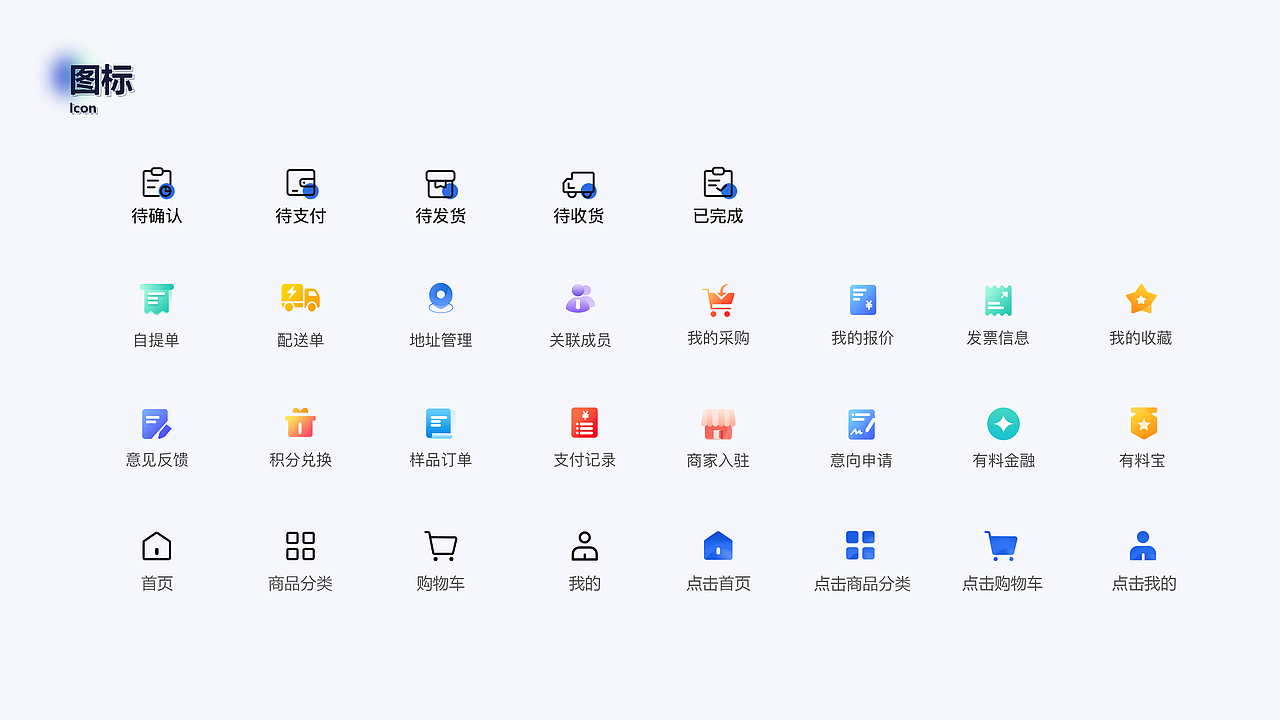
Task: Open outline 商品分类 grid icon
Action: pyautogui.click(x=300, y=546)
